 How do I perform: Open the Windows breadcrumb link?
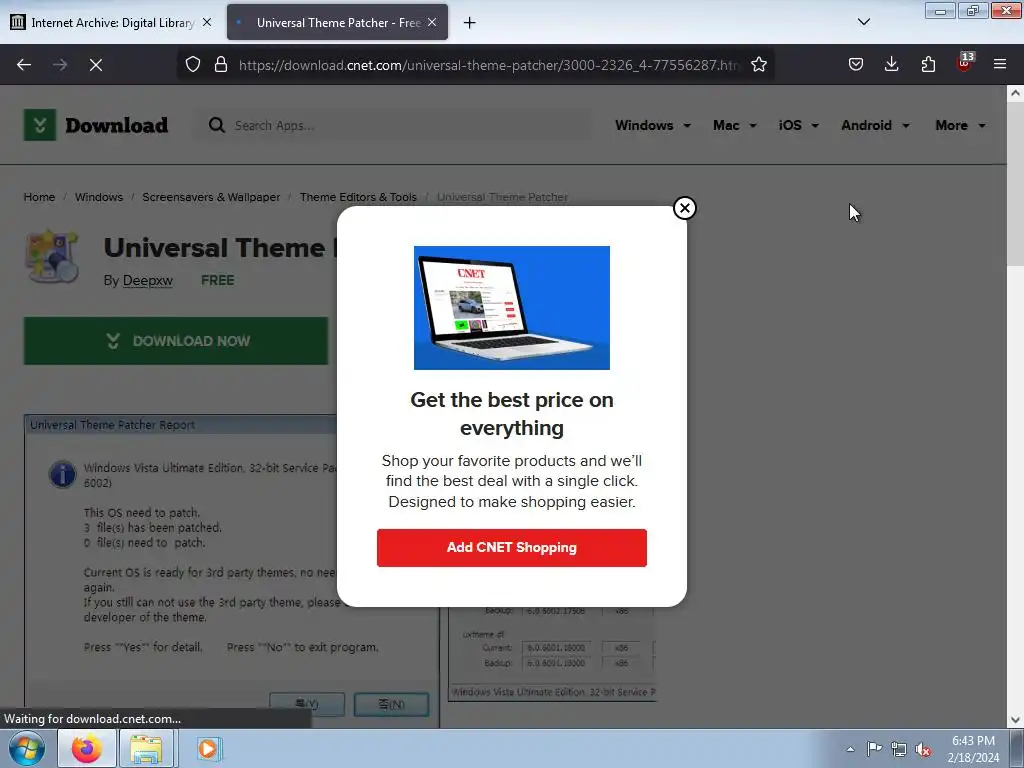99,197
